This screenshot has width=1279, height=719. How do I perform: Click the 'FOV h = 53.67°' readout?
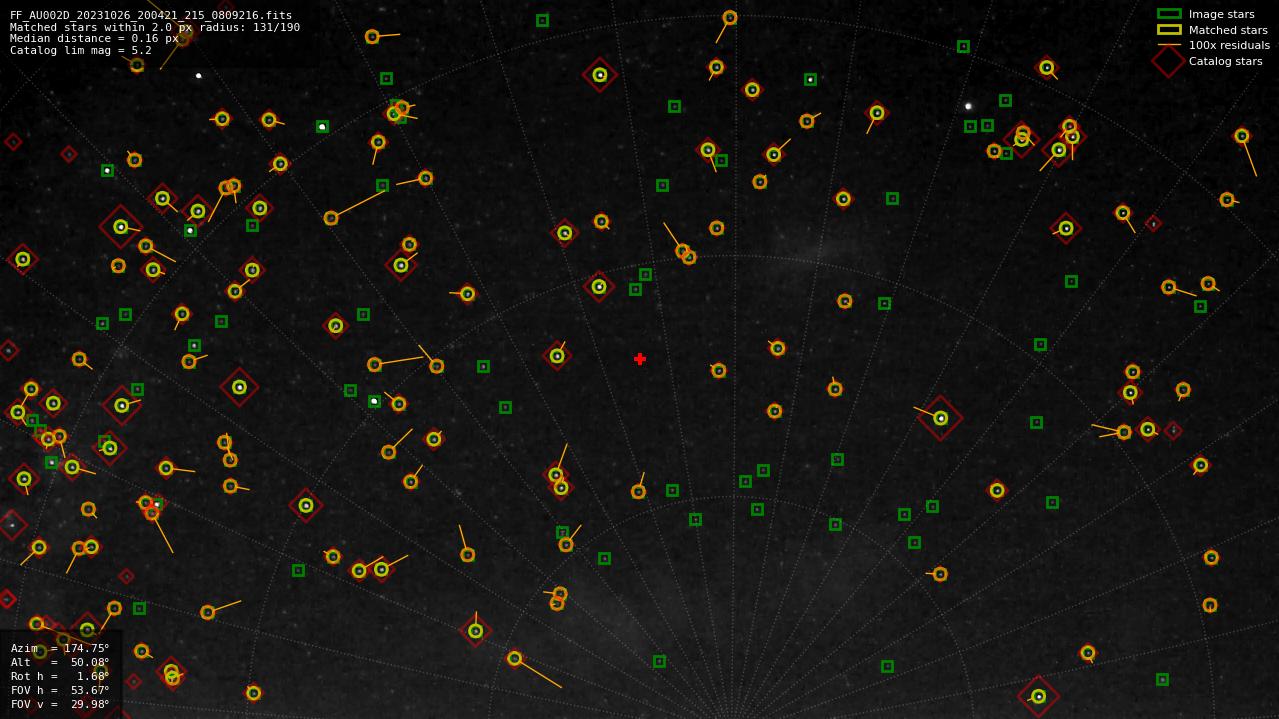[60, 690]
